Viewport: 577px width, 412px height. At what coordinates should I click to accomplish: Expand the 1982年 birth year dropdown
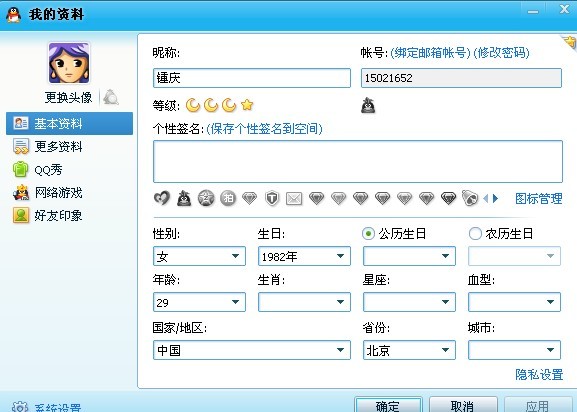(x=304, y=256)
